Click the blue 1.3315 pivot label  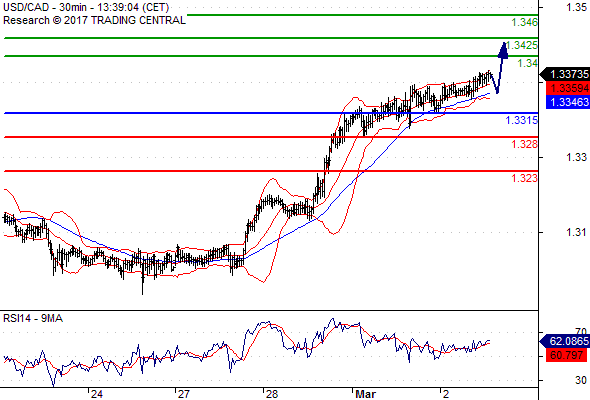522,120
